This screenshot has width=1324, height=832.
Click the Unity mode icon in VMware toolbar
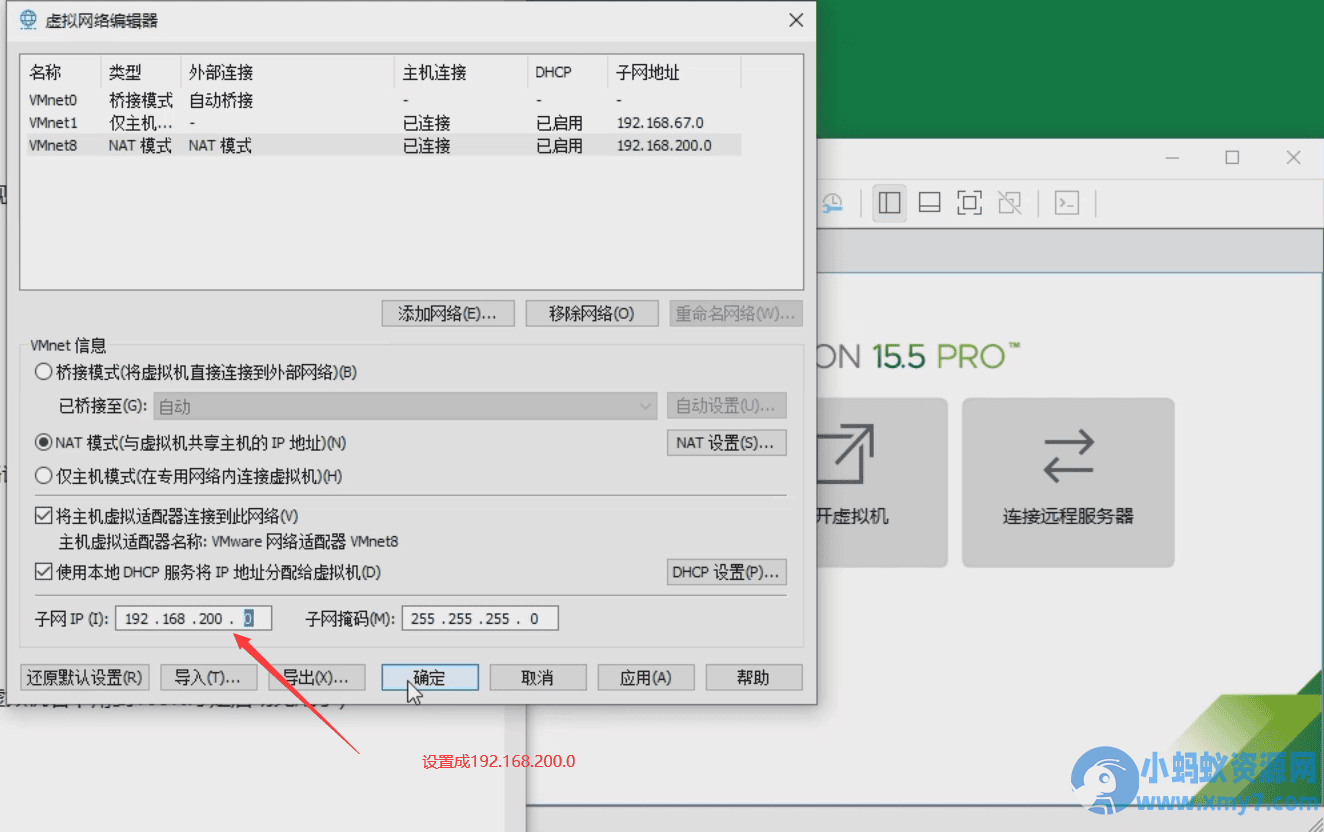pyautogui.click(x=1010, y=203)
